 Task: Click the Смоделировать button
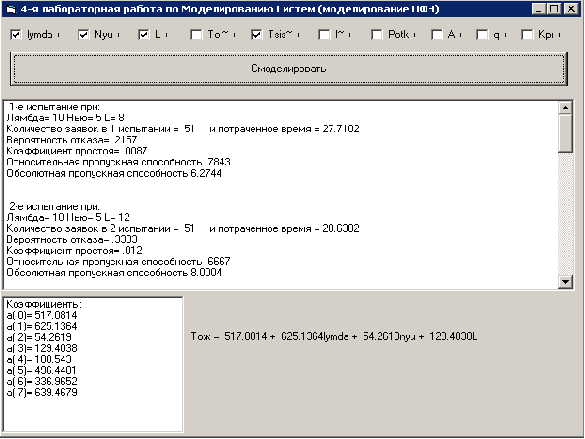click(289, 69)
